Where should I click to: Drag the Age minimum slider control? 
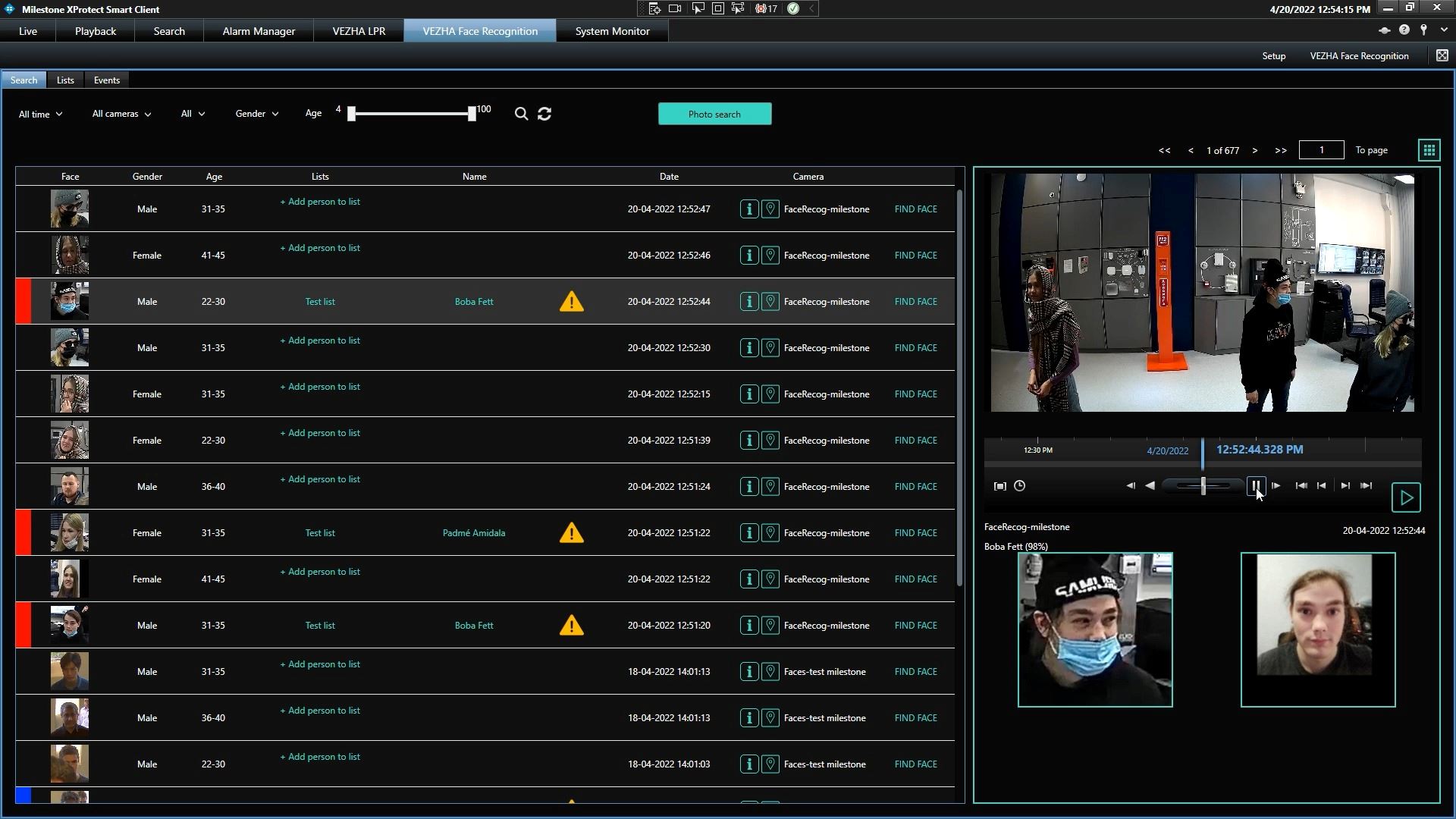click(x=350, y=114)
